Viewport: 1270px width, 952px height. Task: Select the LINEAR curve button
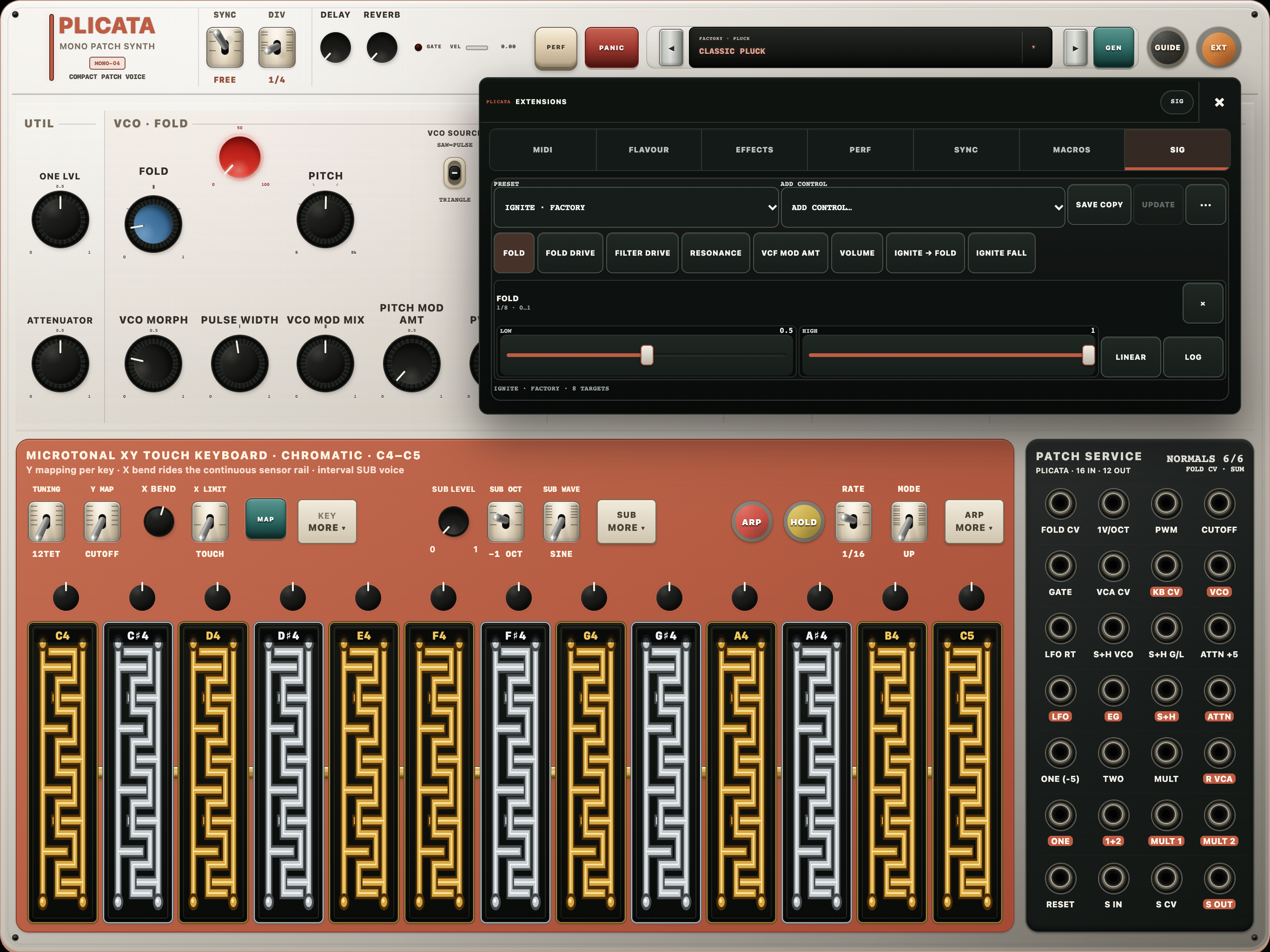1131,357
